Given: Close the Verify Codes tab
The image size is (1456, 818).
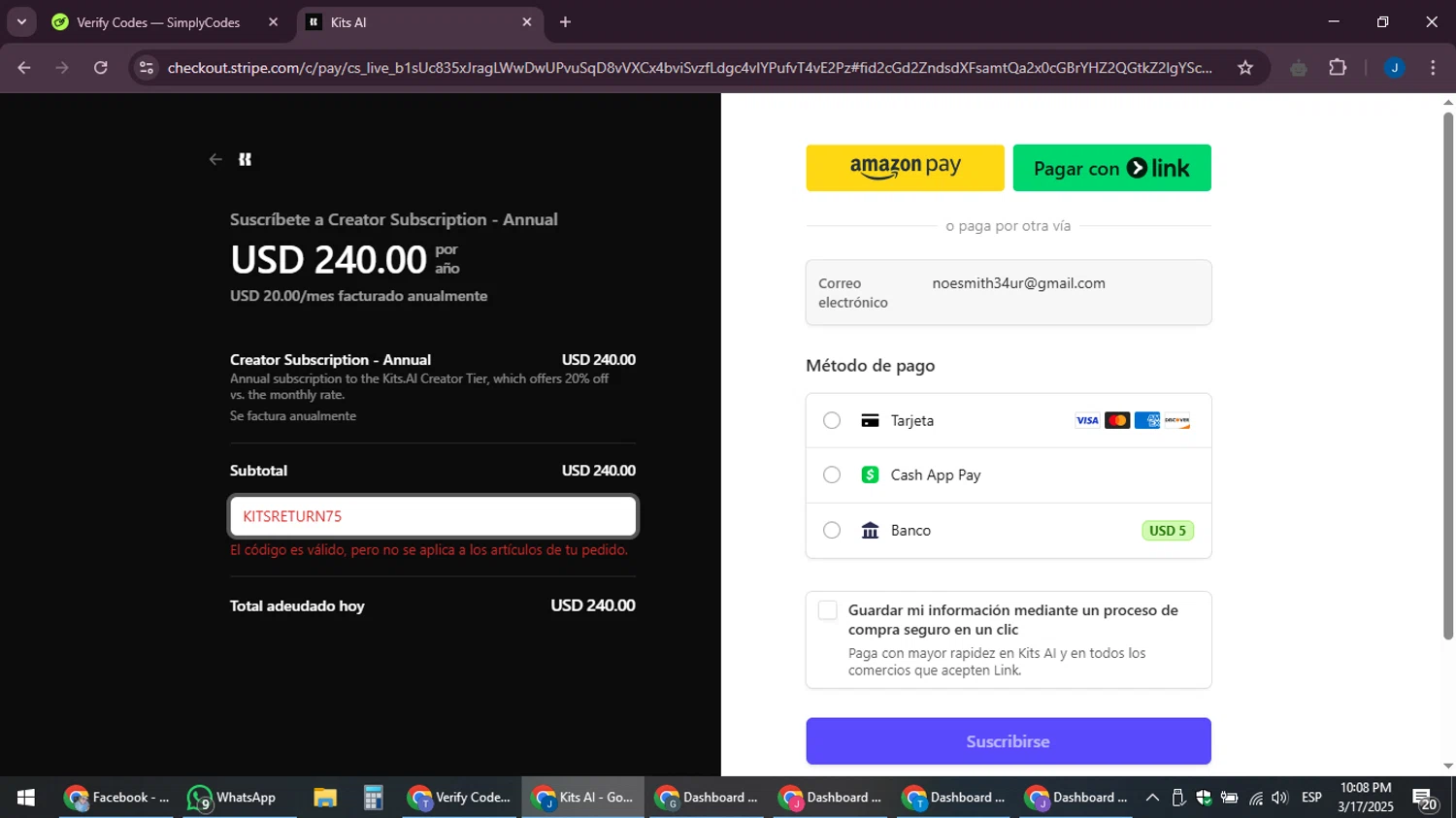Looking at the screenshot, I should click(x=273, y=22).
